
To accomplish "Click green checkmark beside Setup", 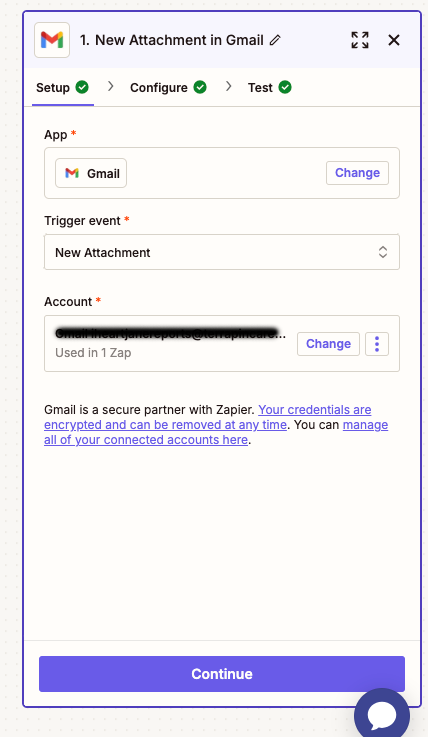I will (82, 87).
